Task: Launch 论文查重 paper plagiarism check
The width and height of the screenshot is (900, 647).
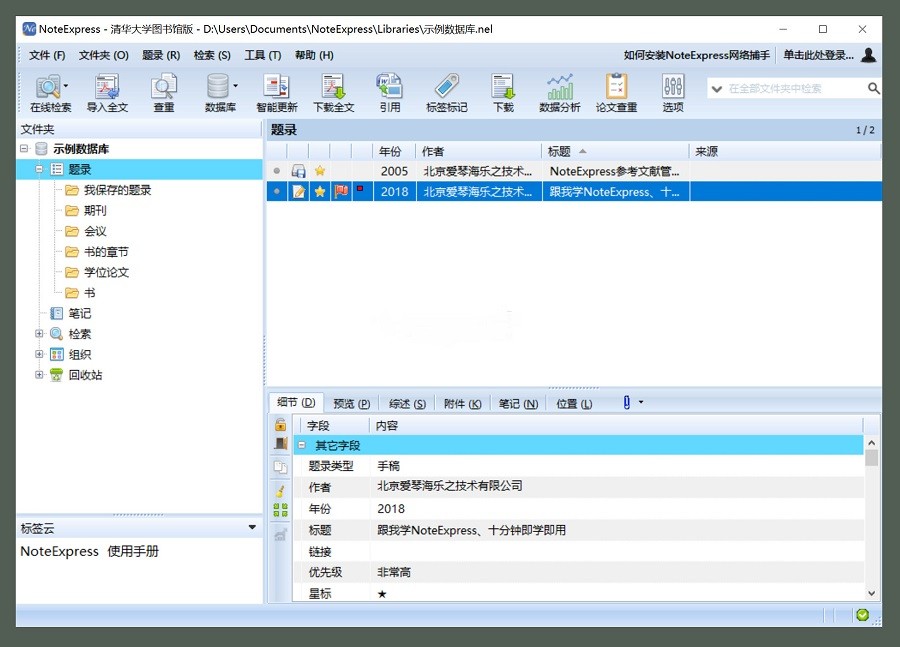Action: 616,92
